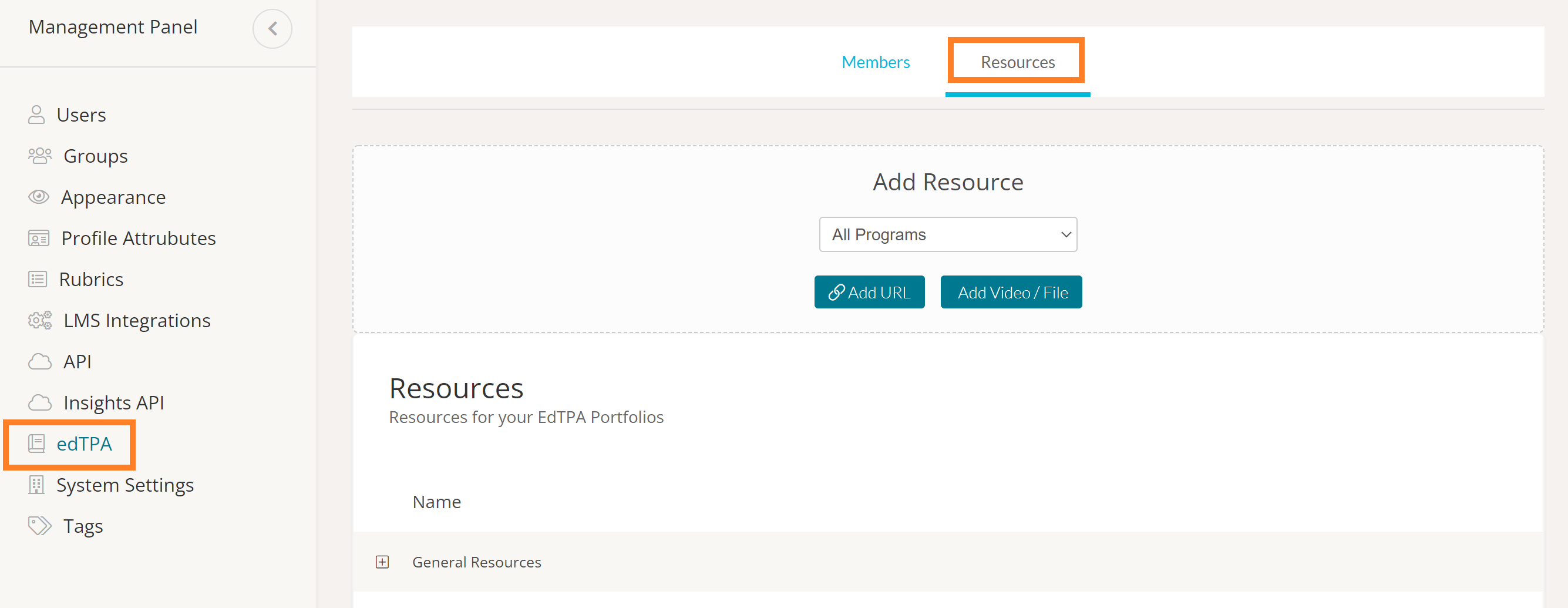Click the edTPA book icon
The image size is (1568, 608).
coord(36,444)
